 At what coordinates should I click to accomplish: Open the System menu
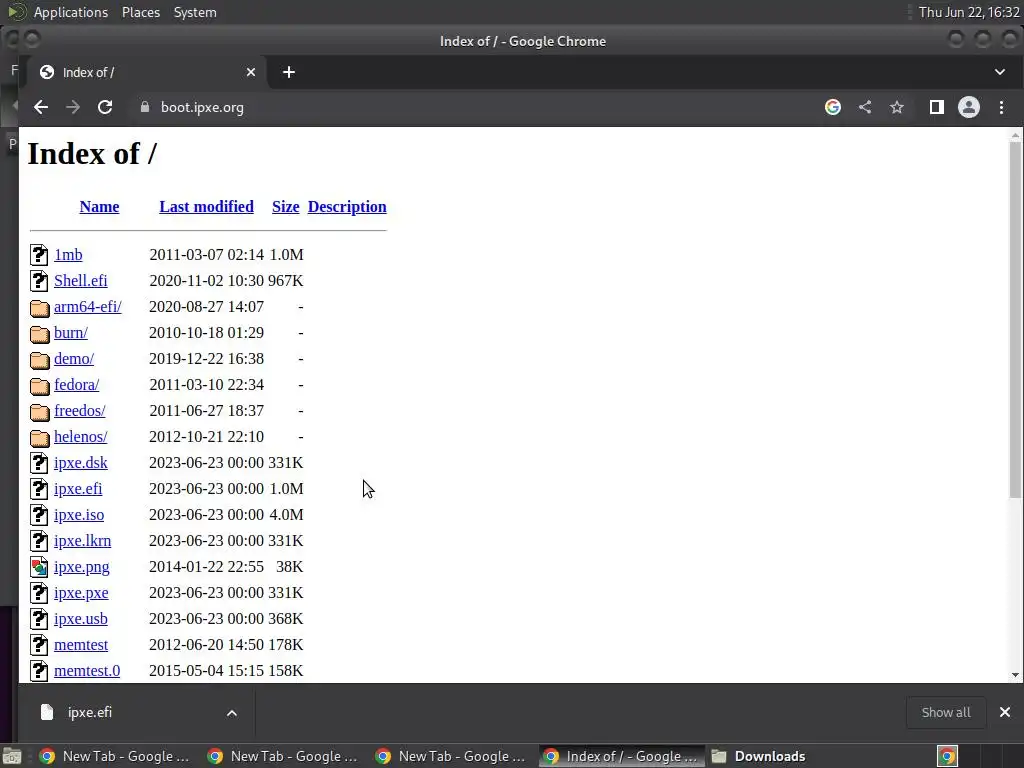(x=195, y=12)
